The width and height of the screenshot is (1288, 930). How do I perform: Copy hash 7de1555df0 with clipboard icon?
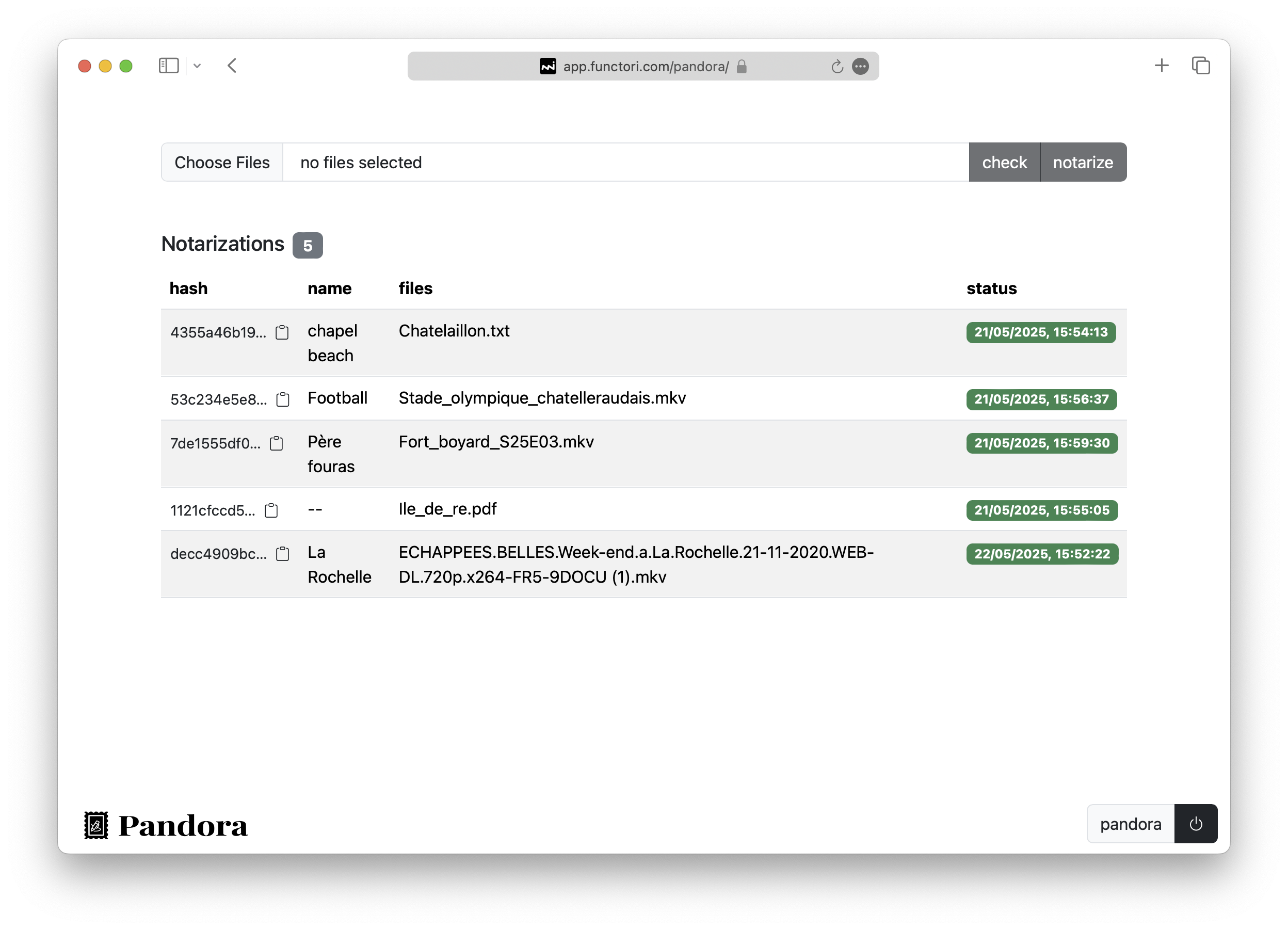276,443
